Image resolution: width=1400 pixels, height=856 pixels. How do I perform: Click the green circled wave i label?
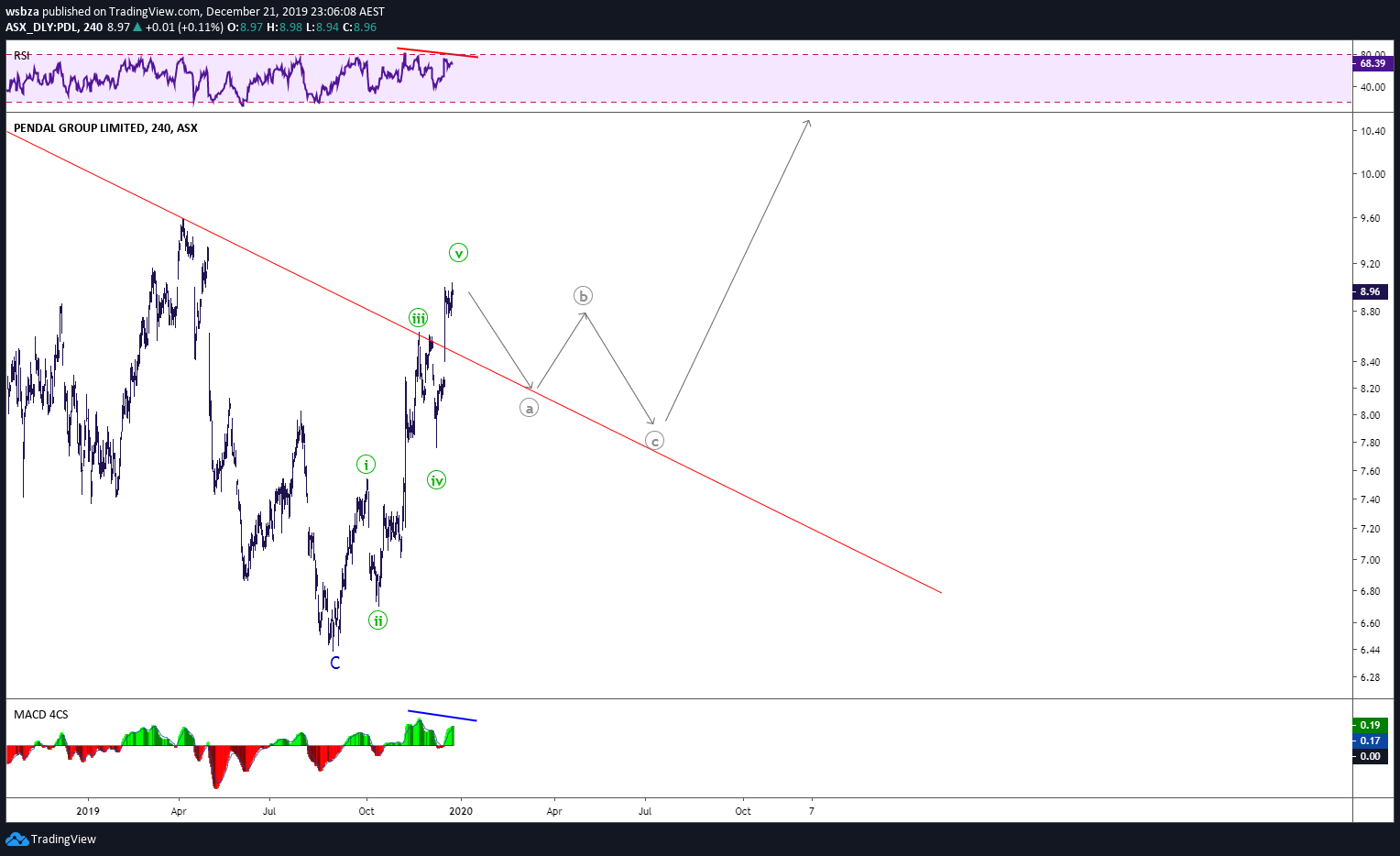tap(366, 465)
